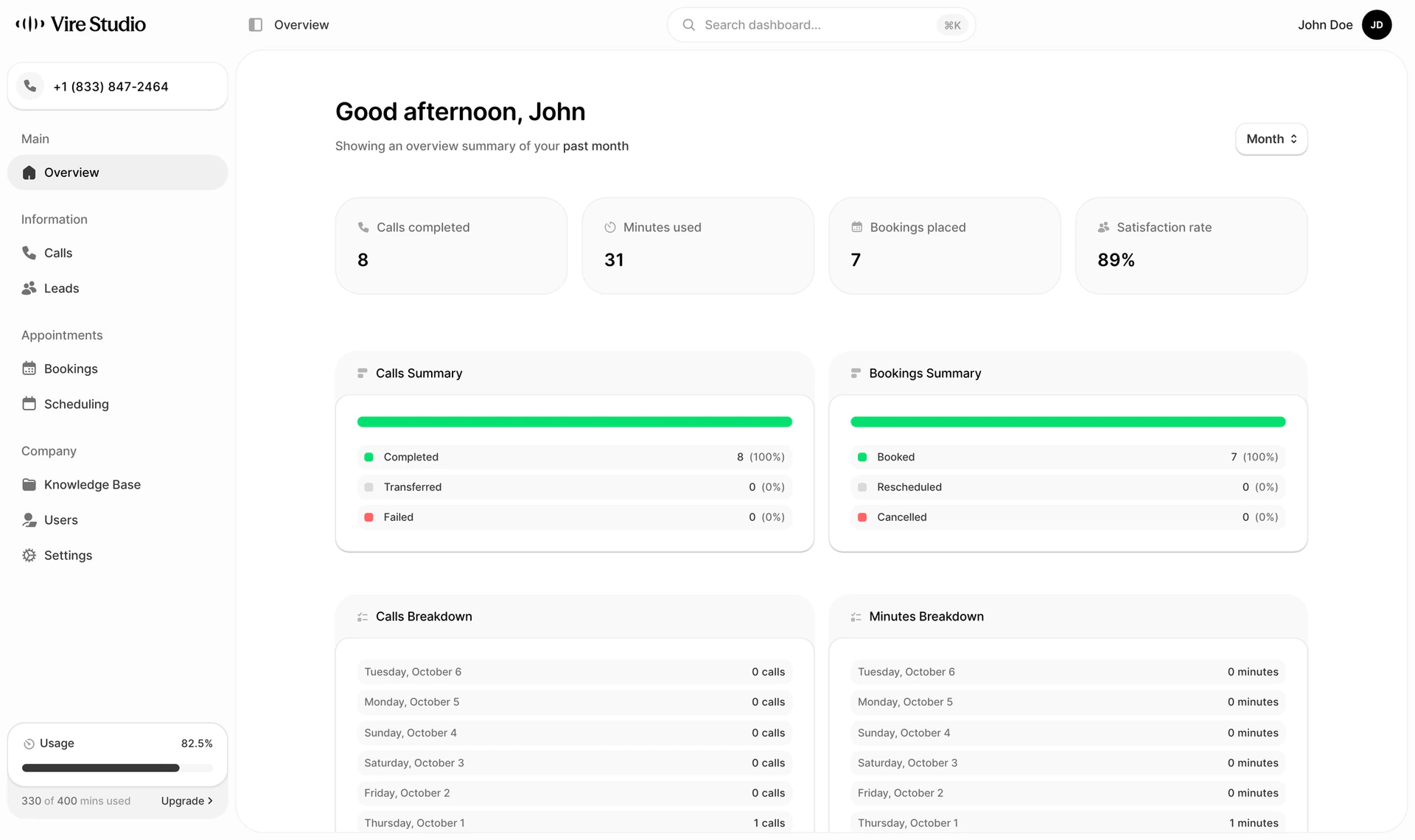Toggle the sidebar panel icon
The height and width of the screenshot is (840, 1415).
tap(256, 25)
